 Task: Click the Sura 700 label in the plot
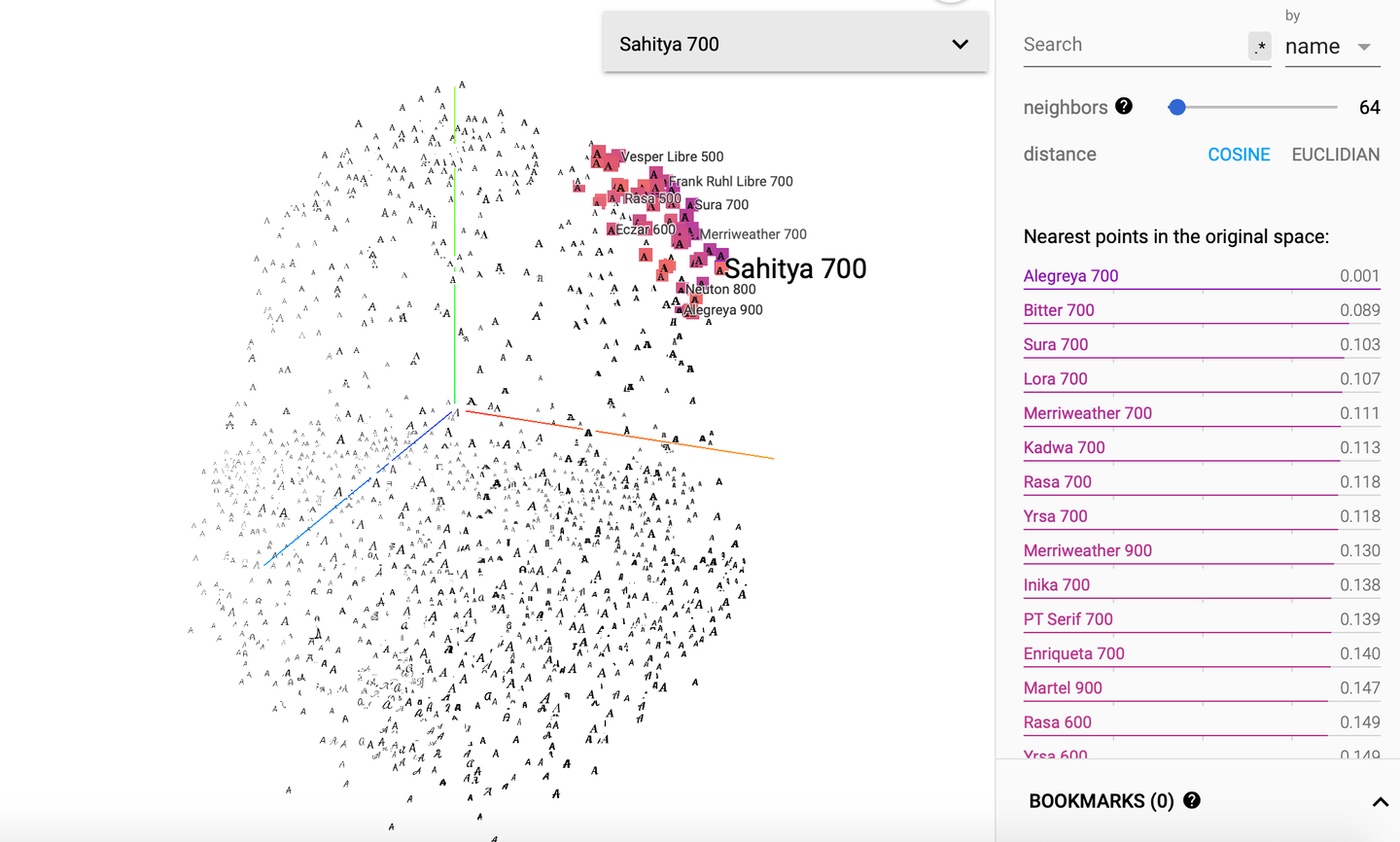[721, 205]
